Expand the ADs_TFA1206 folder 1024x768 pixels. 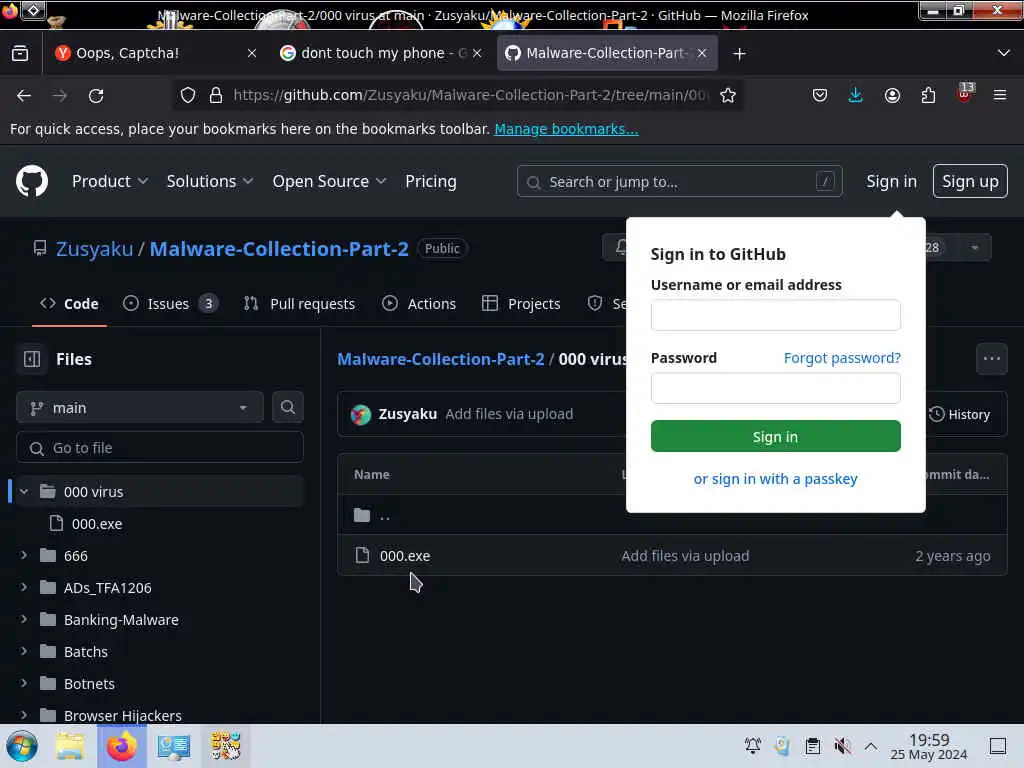24,587
